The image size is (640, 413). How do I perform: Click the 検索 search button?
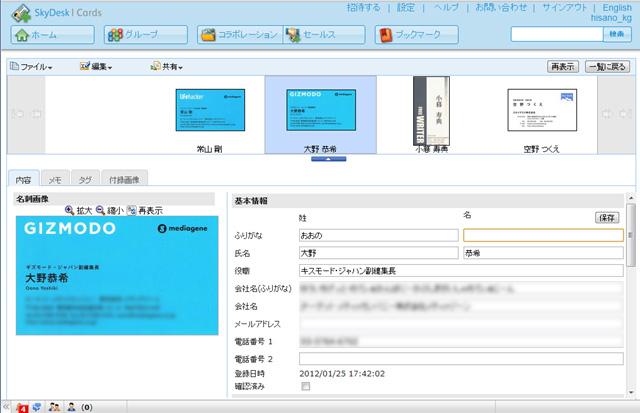[617, 34]
